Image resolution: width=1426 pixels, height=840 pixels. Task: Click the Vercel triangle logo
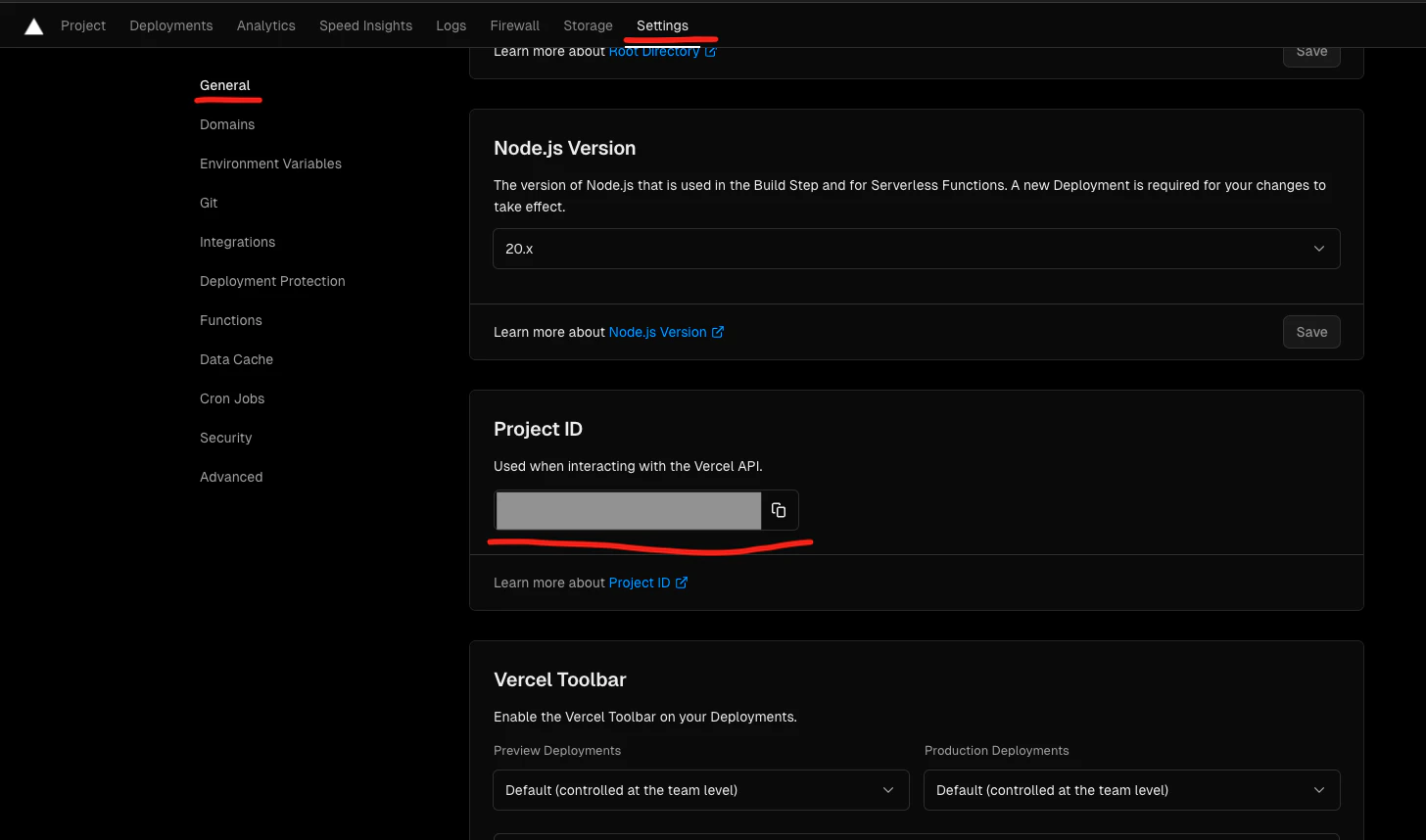point(33,26)
